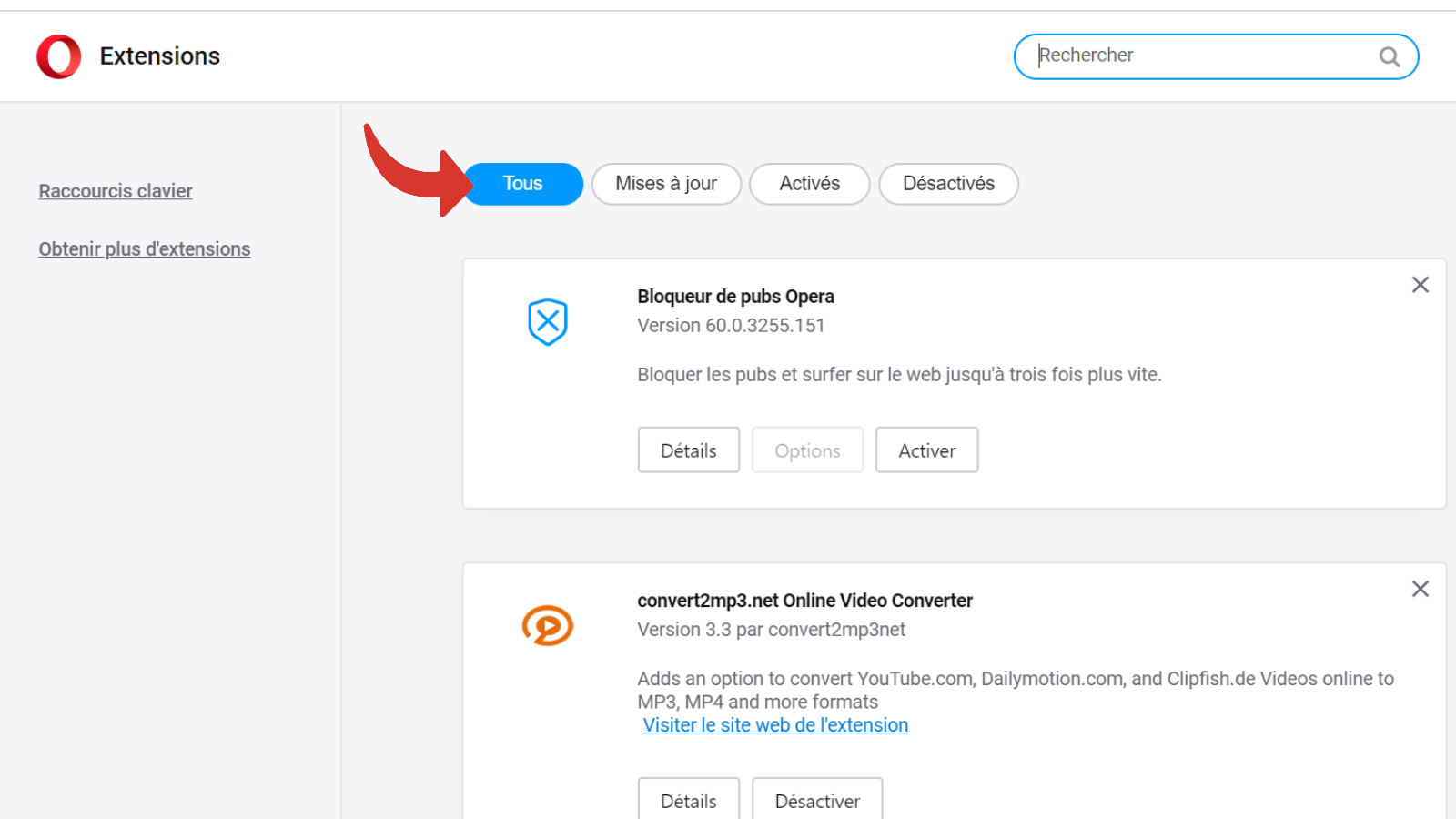Visit the convert2mp3 extension website link
This screenshot has height=819, width=1456.
[x=775, y=725]
